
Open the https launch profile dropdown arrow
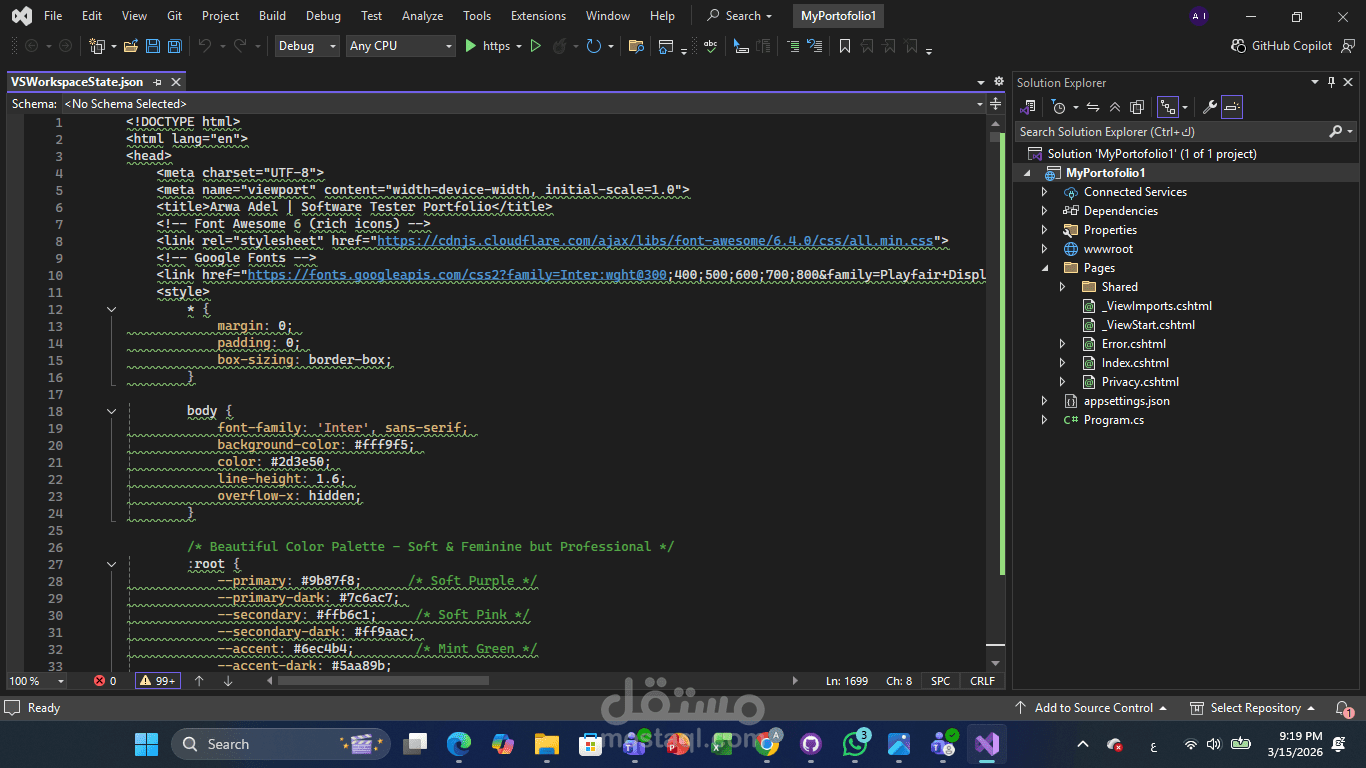[518, 46]
